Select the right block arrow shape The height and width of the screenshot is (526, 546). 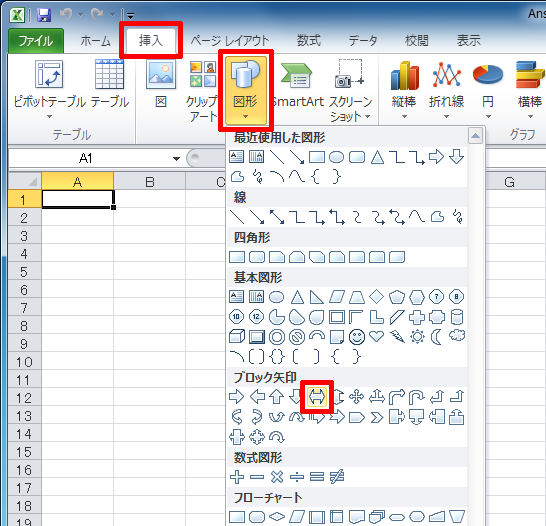click(x=237, y=397)
